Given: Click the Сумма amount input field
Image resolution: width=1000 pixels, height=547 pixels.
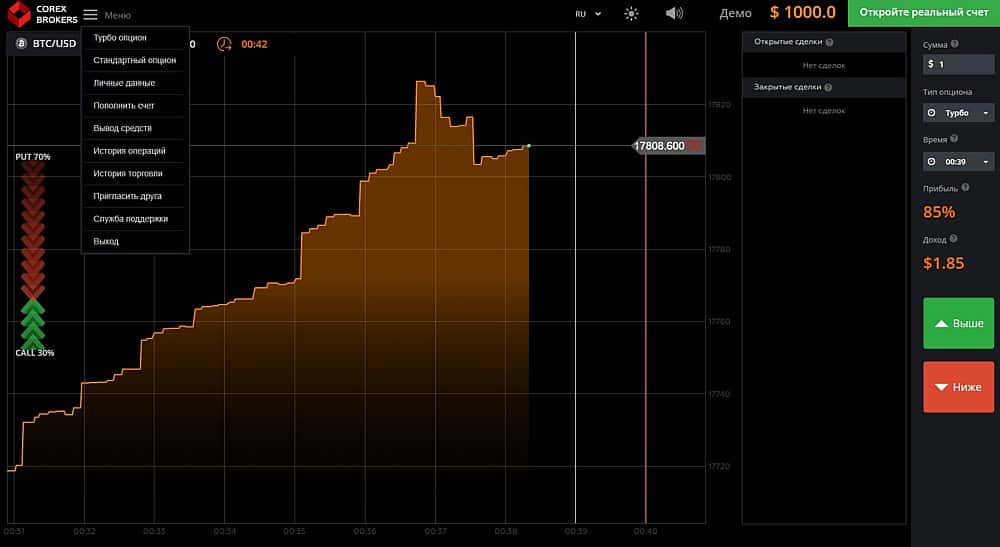Looking at the screenshot, I should tap(958, 64).
